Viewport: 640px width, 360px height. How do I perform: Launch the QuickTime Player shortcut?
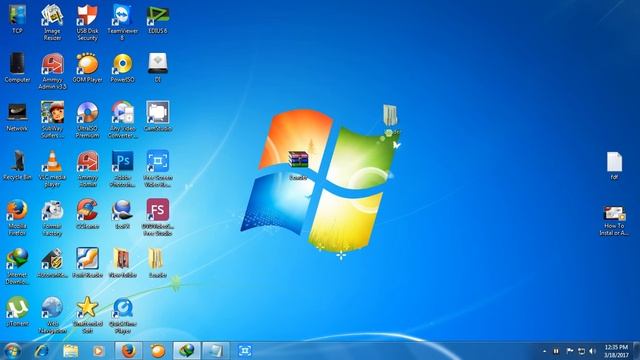(122, 315)
